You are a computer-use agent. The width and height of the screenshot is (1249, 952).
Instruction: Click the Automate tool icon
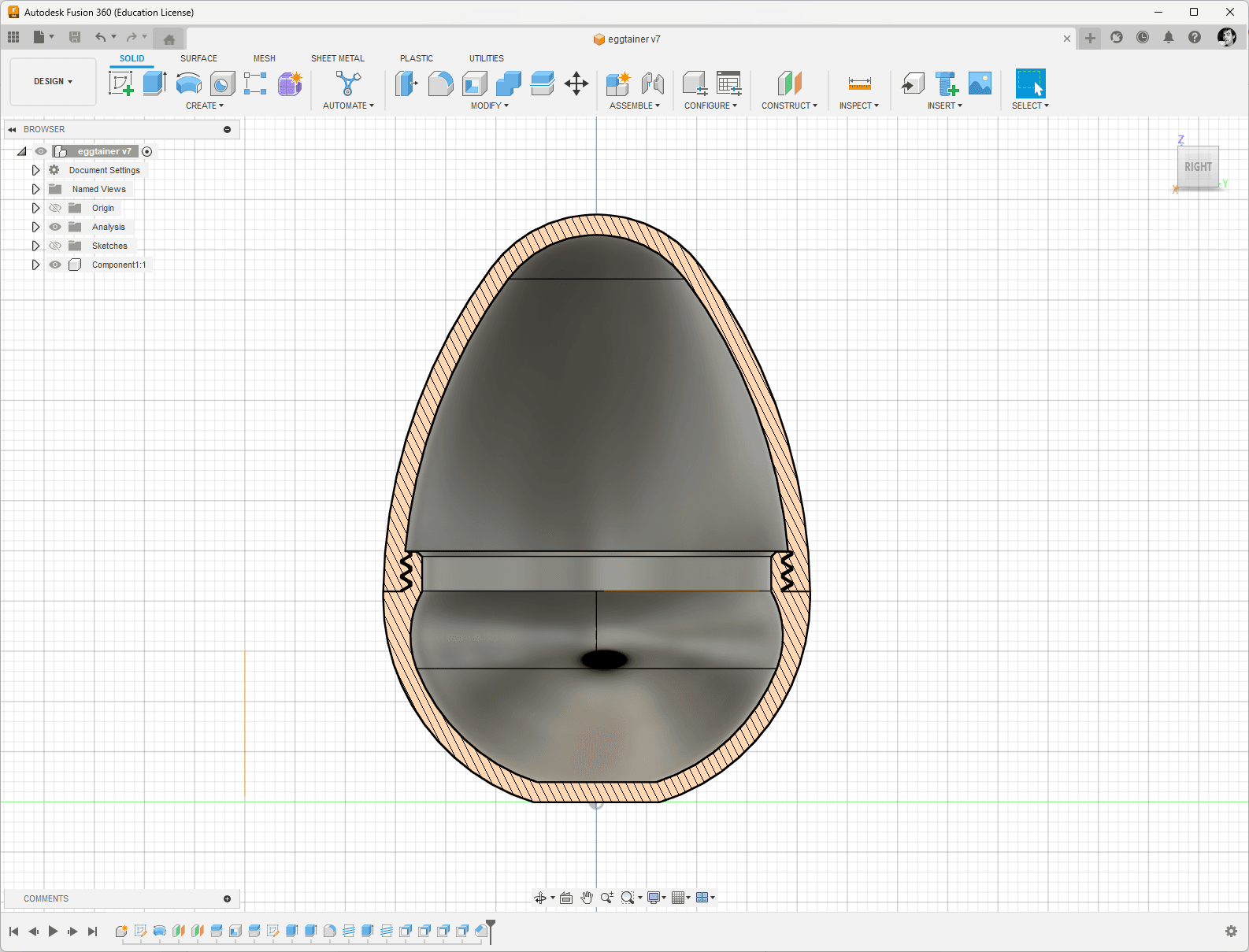click(348, 83)
